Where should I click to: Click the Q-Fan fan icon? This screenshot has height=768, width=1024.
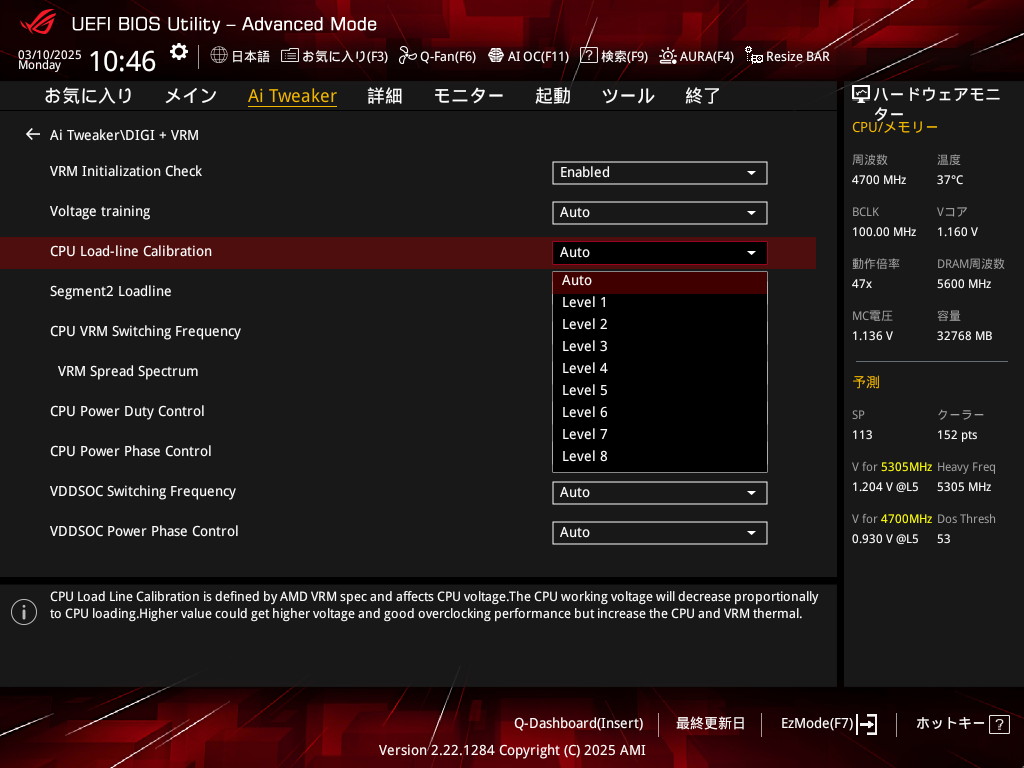click(408, 56)
